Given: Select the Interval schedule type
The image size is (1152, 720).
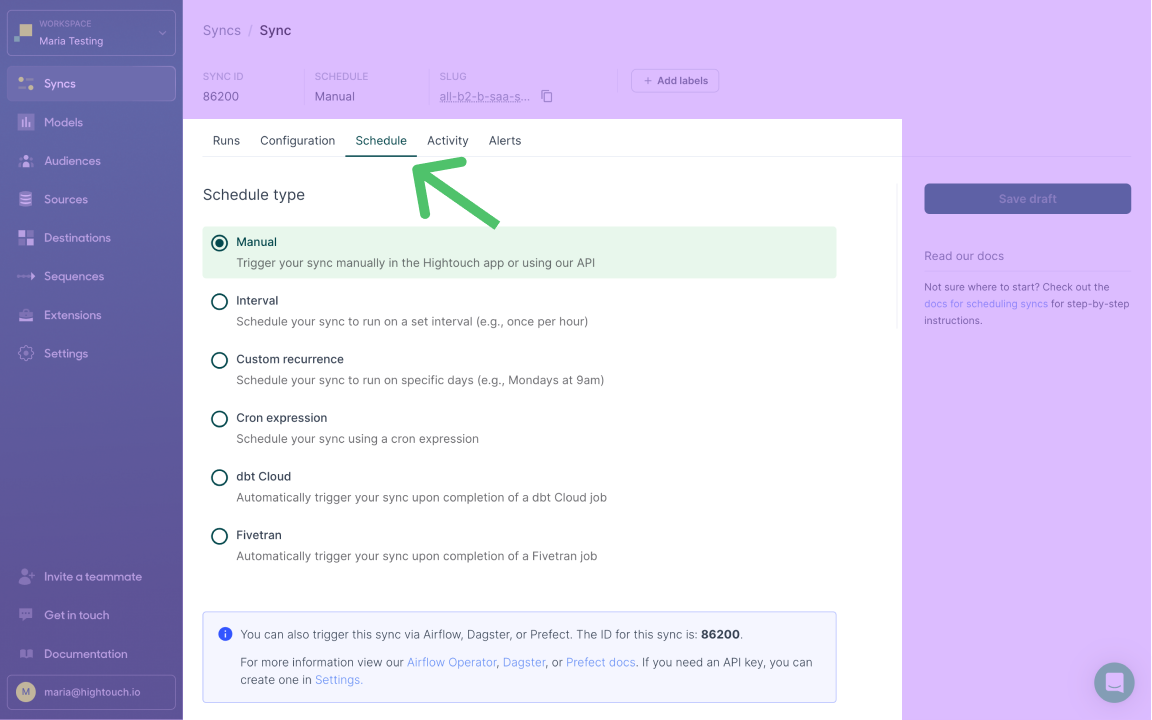Looking at the screenshot, I should point(220,301).
